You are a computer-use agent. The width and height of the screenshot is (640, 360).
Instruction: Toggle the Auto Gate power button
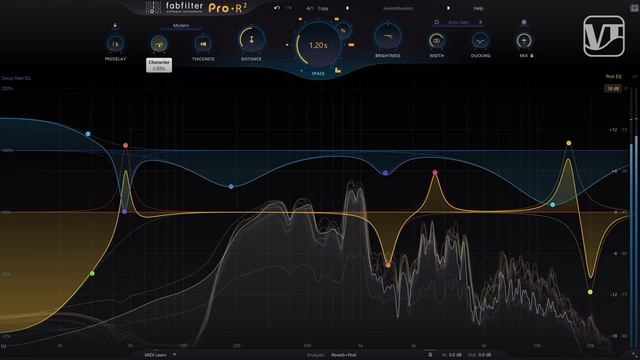tap(436, 22)
